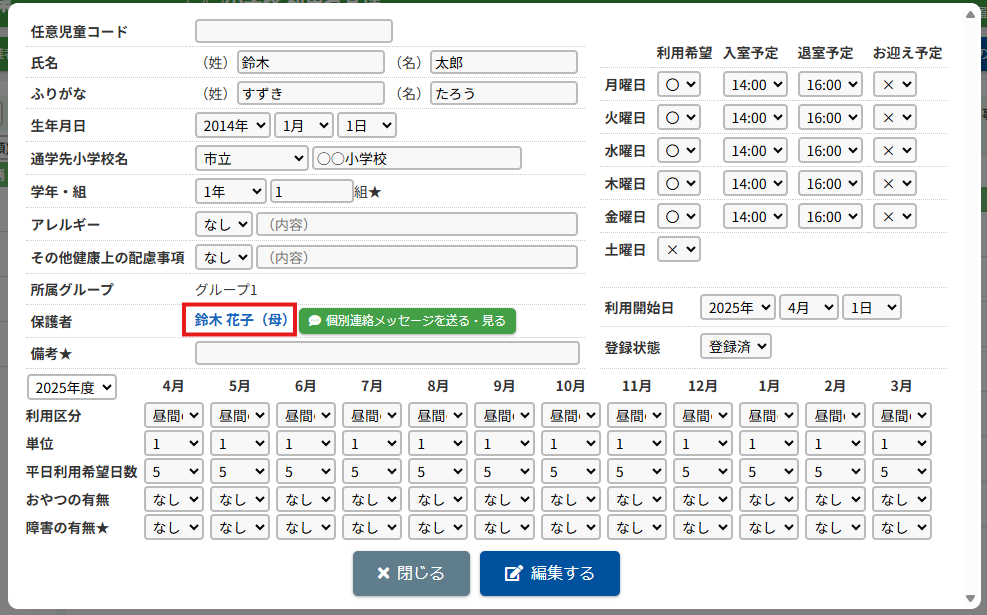Send individual message via green 個別連絡メッセージ button
The image size is (987, 615).
point(407,321)
